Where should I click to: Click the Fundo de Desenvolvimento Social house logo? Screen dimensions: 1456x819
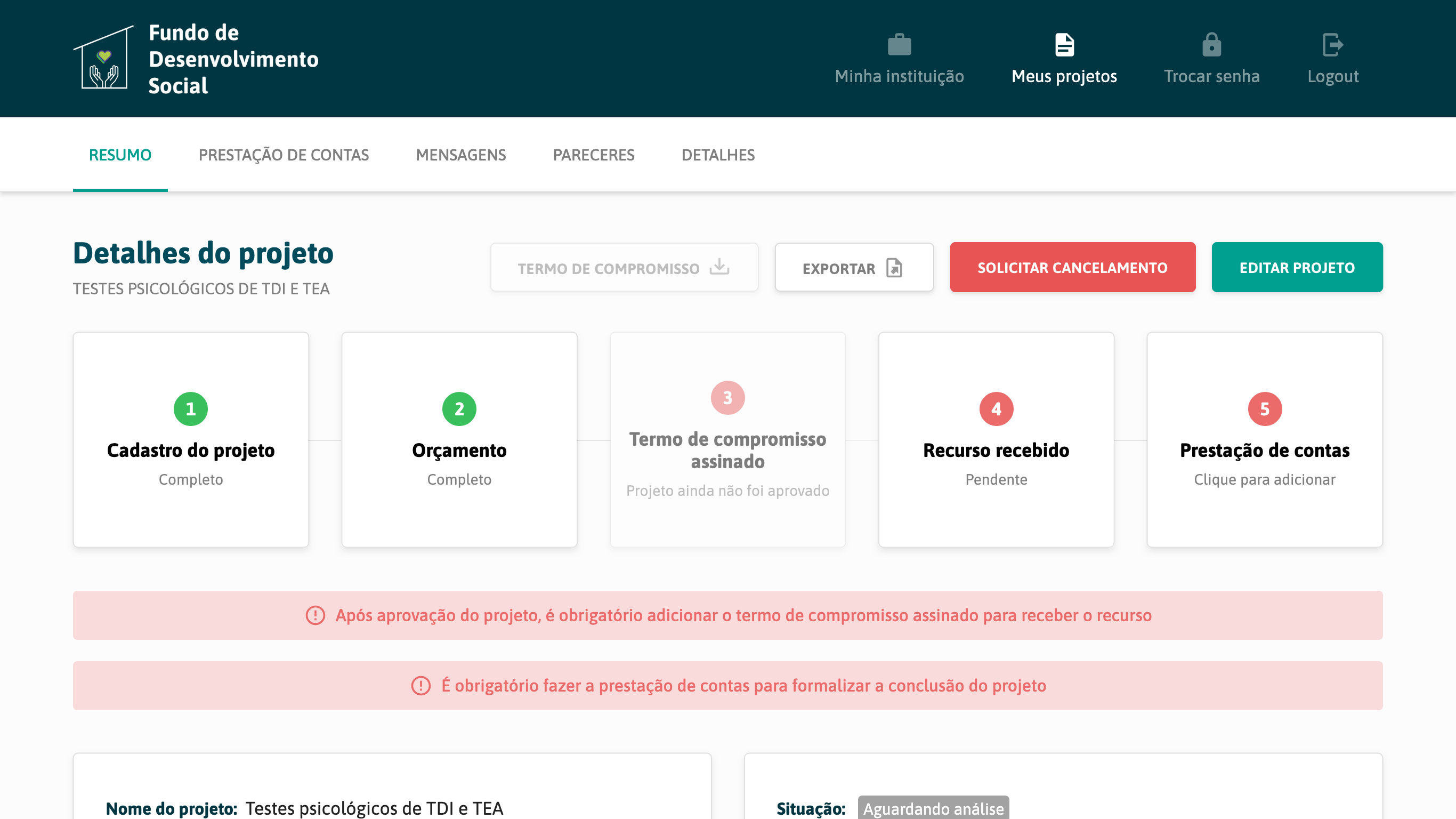[103, 57]
